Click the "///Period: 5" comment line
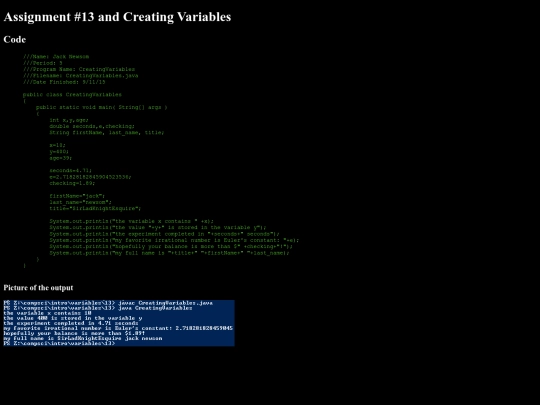This screenshot has width=540, height=405. tap(43, 63)
